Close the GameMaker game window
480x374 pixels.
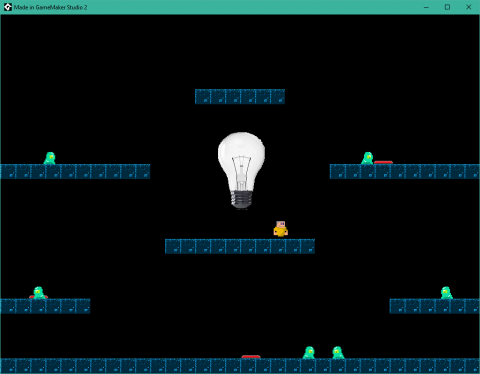point(468,7)
